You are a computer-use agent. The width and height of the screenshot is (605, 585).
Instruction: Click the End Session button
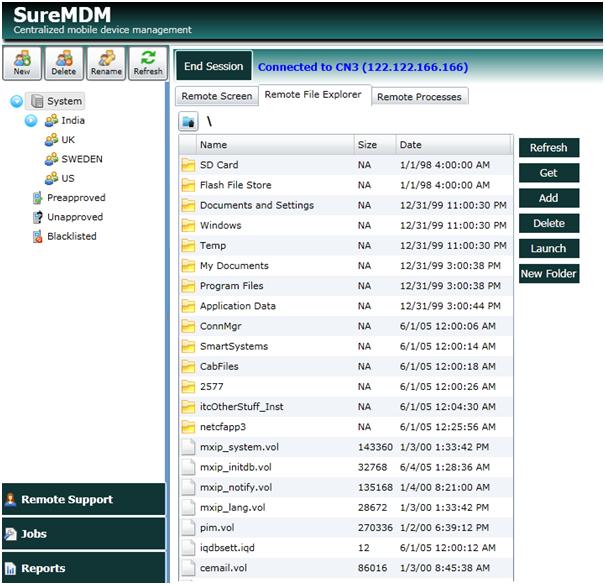[214, 66]
